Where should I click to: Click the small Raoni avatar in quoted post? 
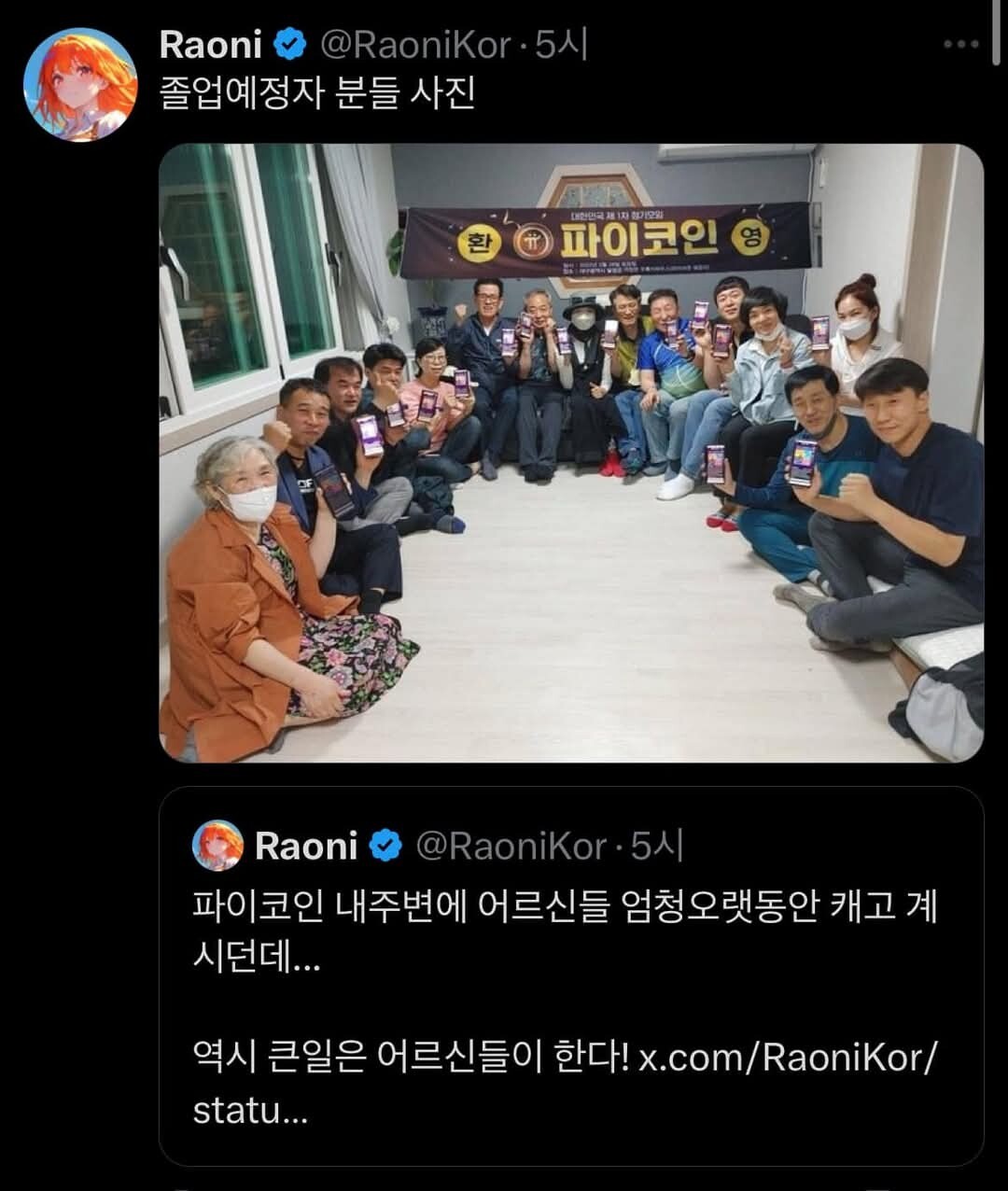click(217, 846)
